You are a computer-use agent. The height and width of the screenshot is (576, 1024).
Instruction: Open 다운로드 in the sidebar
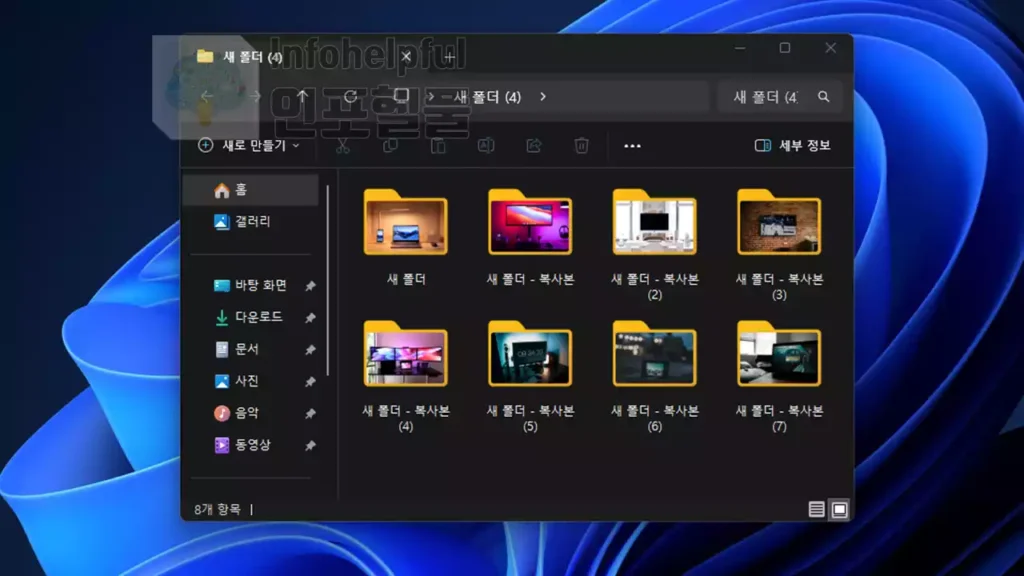click(250, 317)
